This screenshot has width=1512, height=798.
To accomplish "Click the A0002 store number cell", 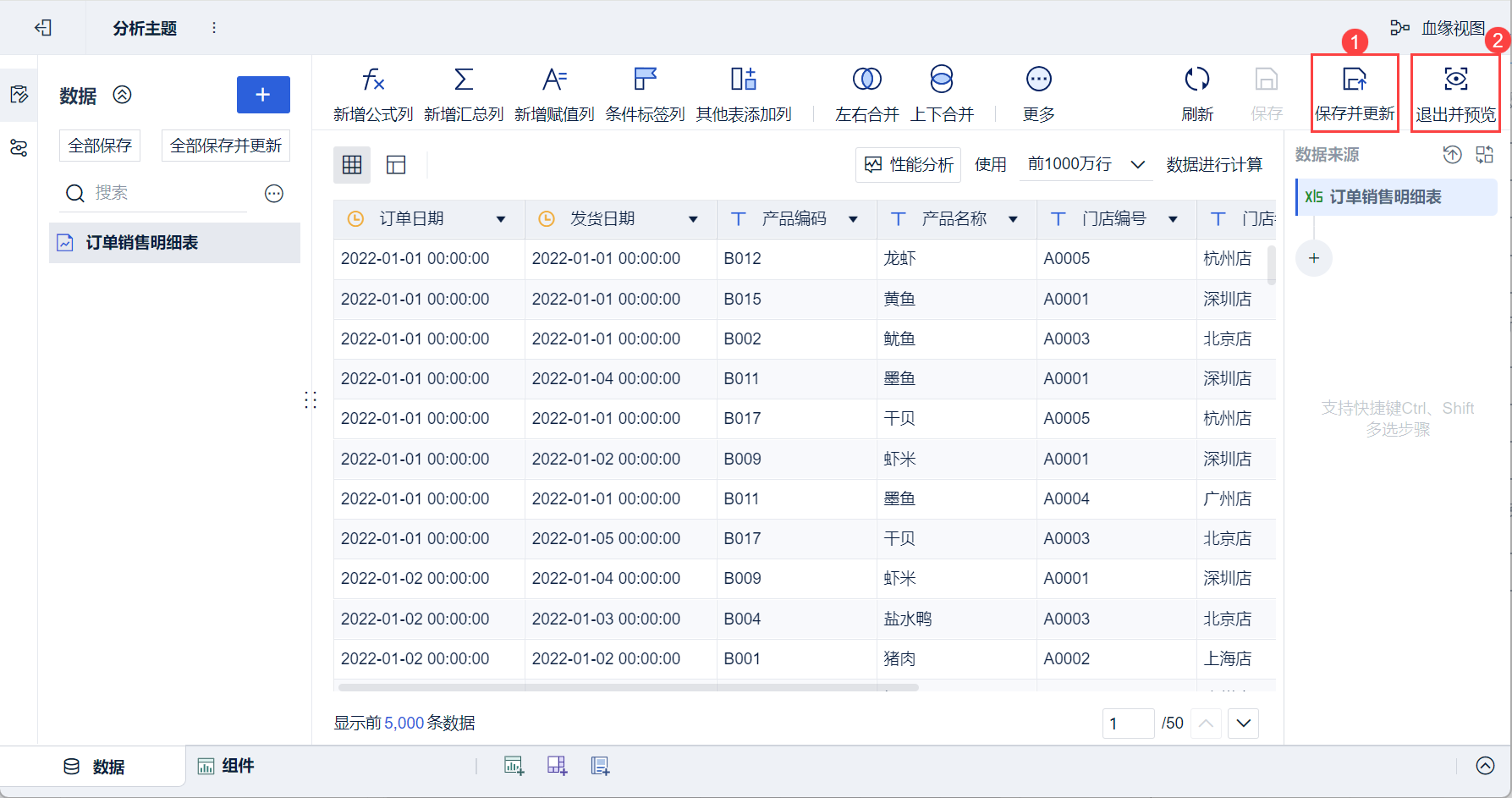I will 1116,659.
